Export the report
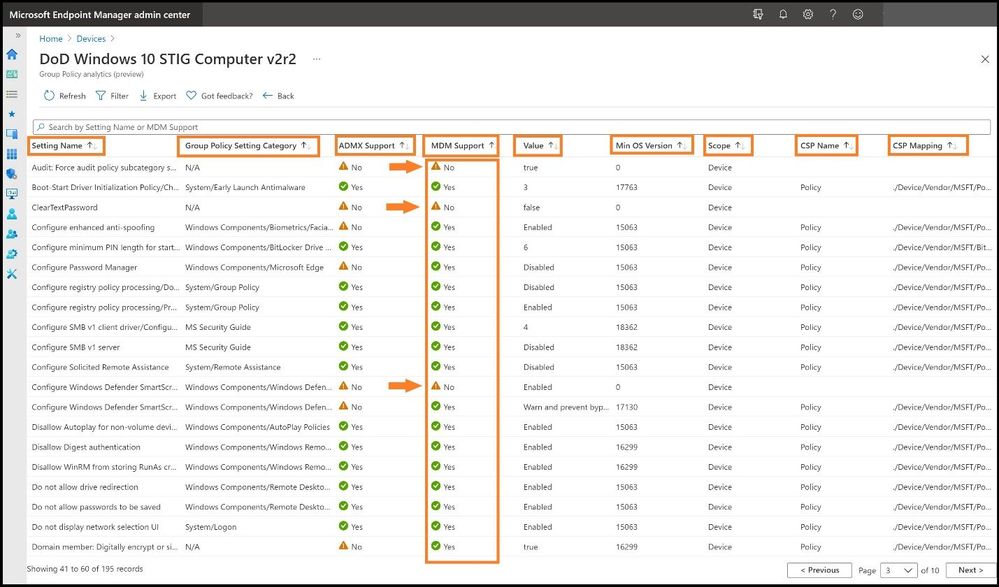999x587 pixels. pos(157,96)
